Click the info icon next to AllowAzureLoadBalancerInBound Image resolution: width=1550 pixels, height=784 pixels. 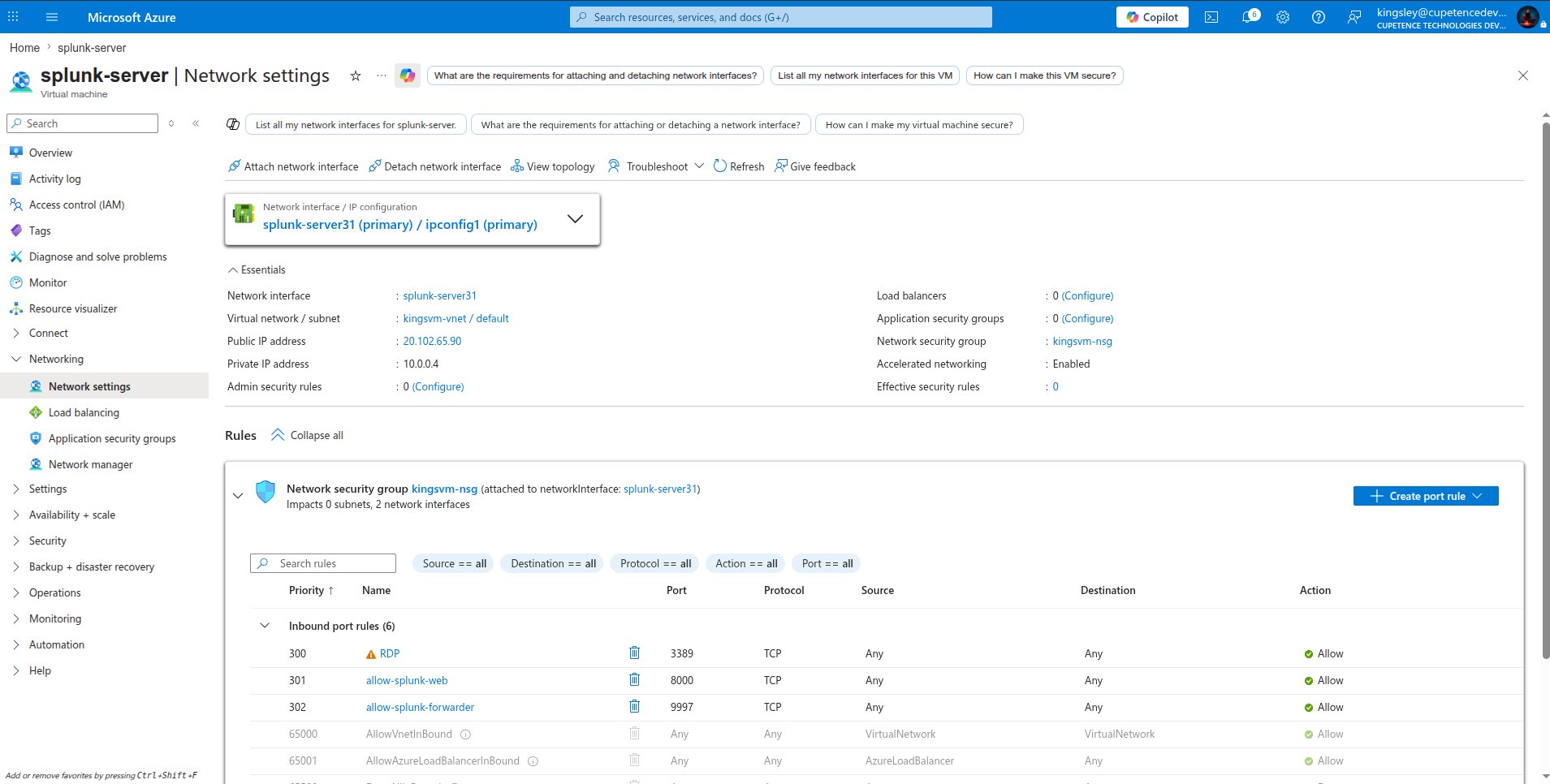(x=533, y=761)
